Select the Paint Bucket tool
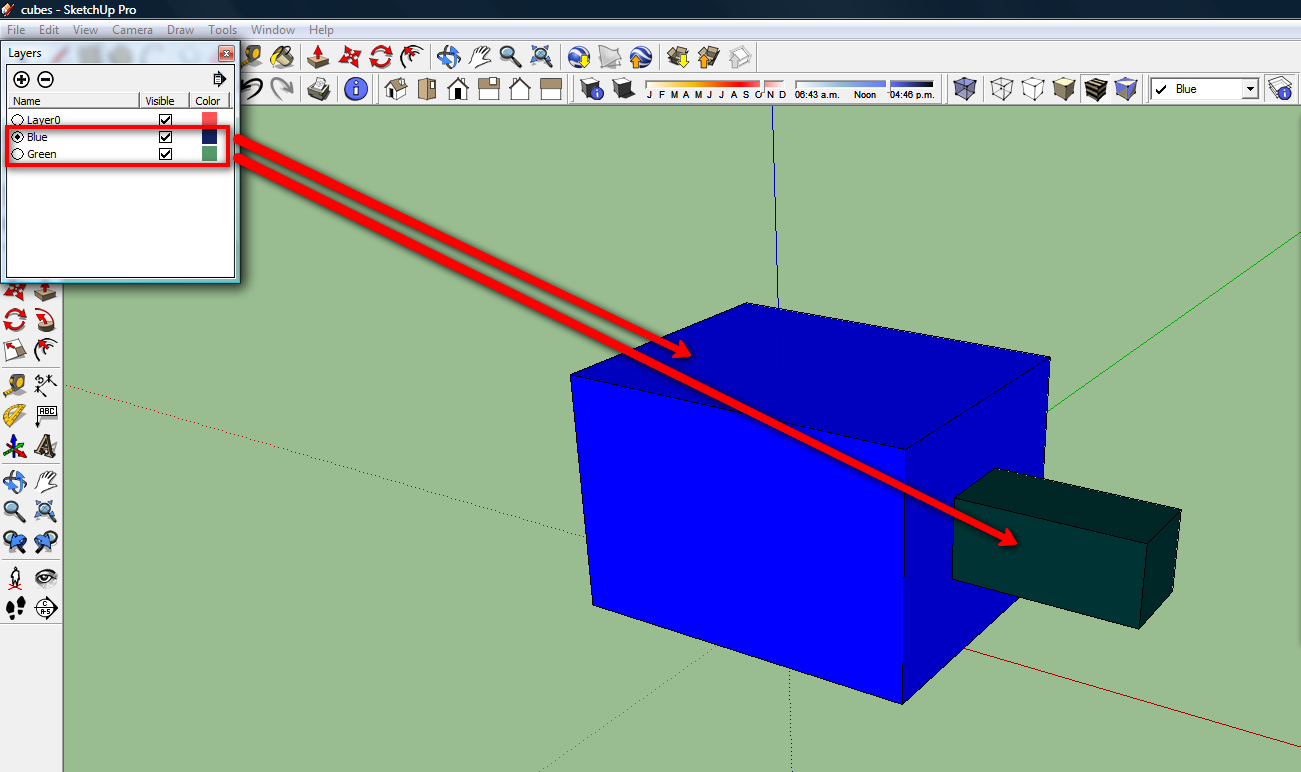 [x=283, y=55]
